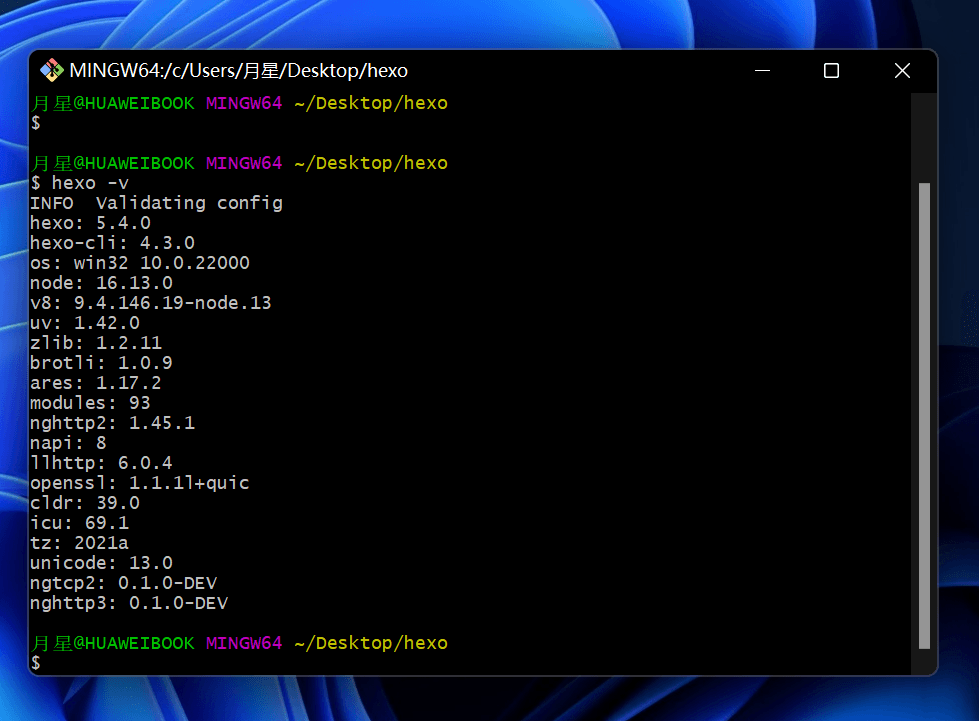Click the 'ngtcp2: 0.1.0-DEV' line
This screenshot has width=979, height=721.
[x=124, y=582]
